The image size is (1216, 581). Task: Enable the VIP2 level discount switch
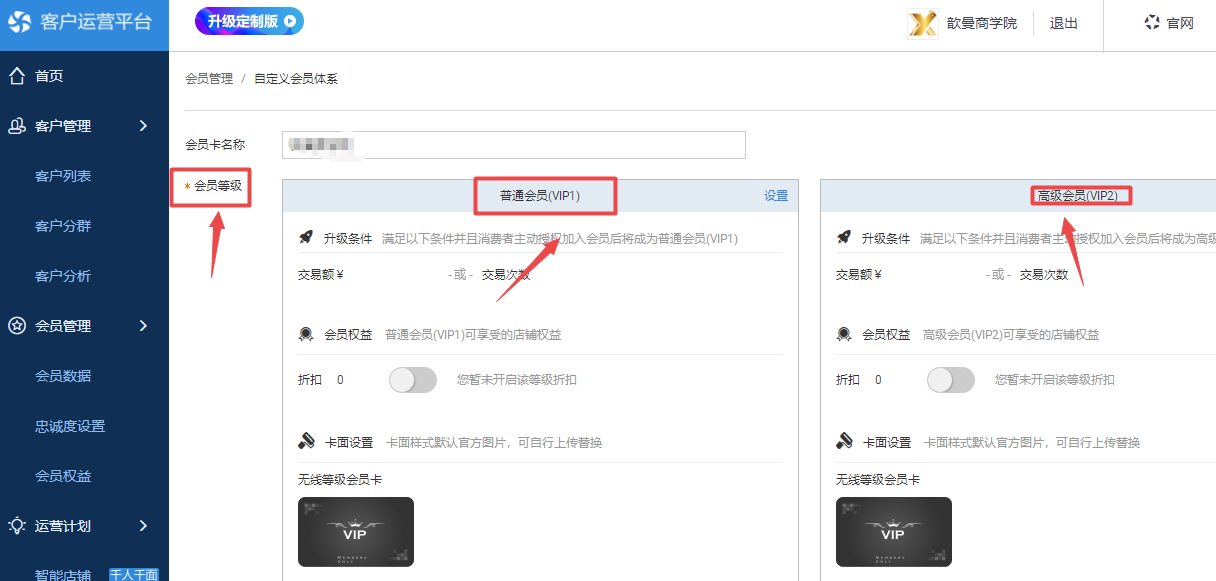coord(951,380)
